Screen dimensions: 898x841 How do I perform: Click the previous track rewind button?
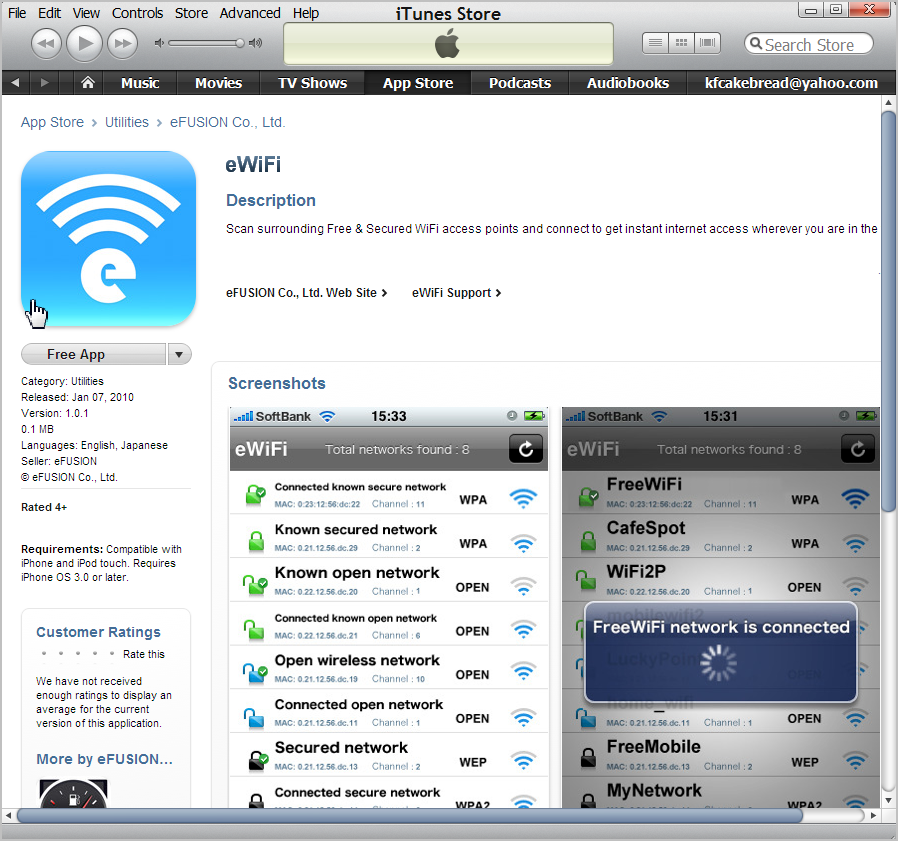tap(46, 43)
